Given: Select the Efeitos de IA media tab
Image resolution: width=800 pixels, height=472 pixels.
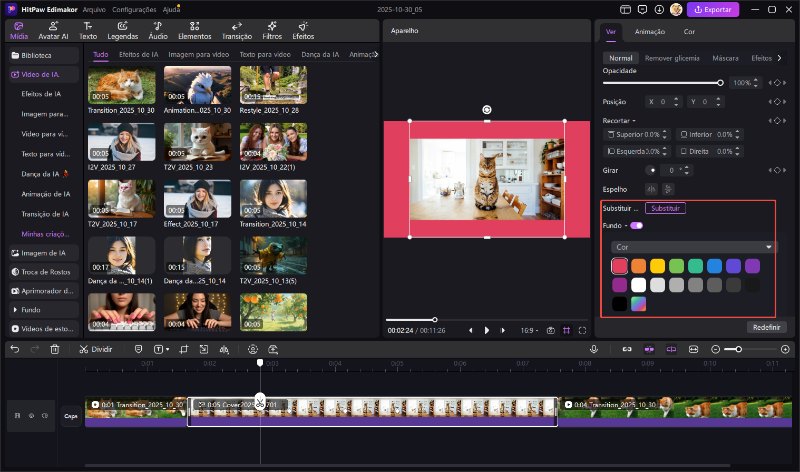Looking at the screenshot, I should 138,54.
